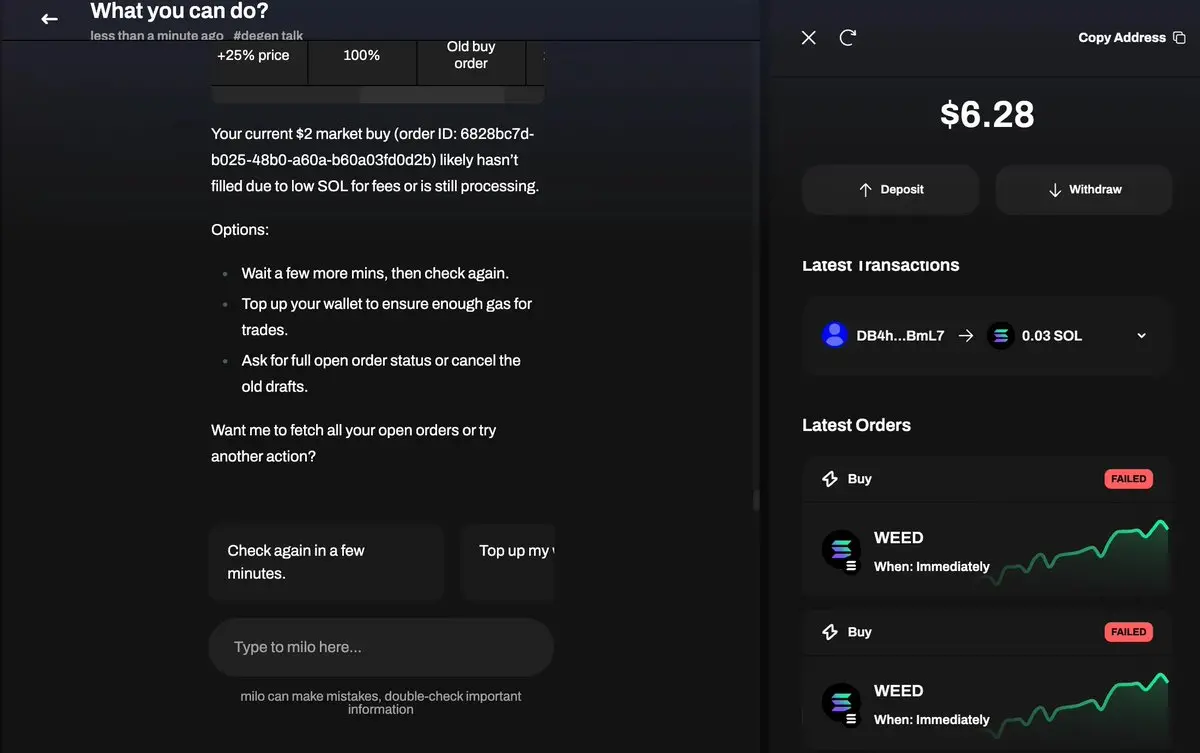Viewport: 1200px width, 753px height.
Task: Click the #degen talk channel tag
Action: pyautogui.click(x=268, y=34)
